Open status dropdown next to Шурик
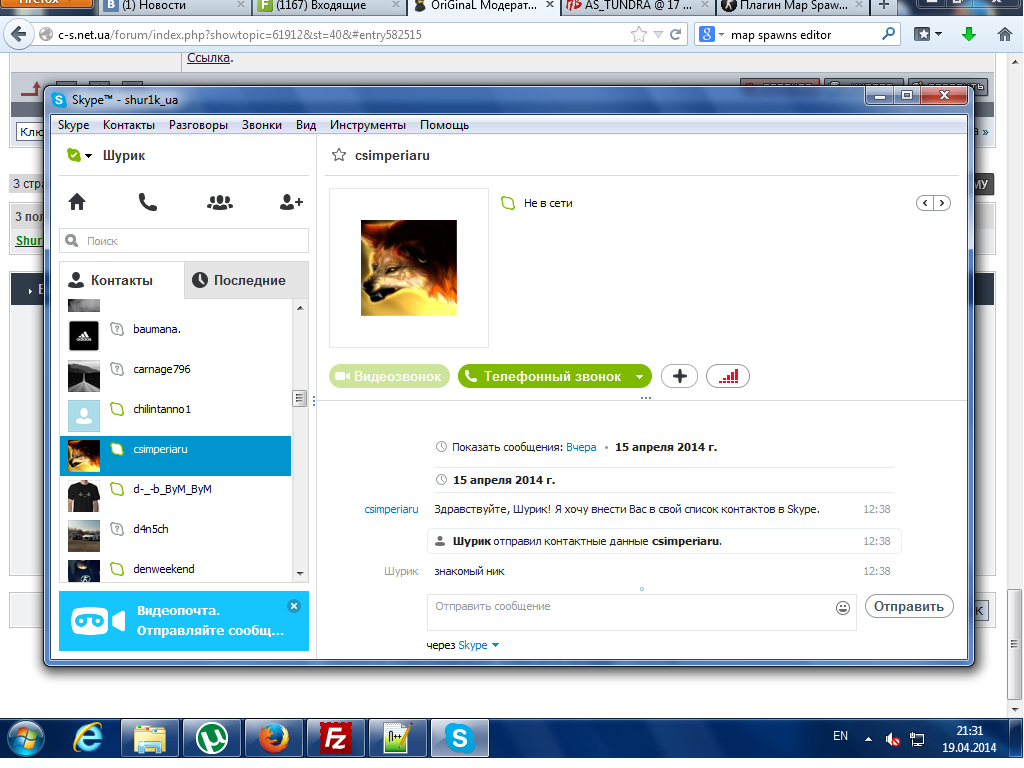The image size is (1024, 768). 88,155
